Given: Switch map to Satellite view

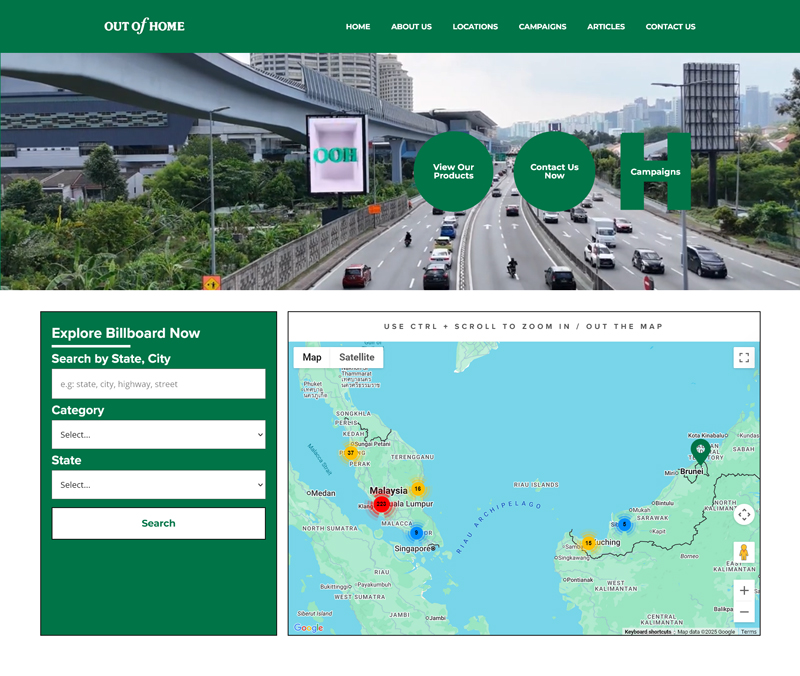Looking at the screenshot, I should [x=356, y=357].
